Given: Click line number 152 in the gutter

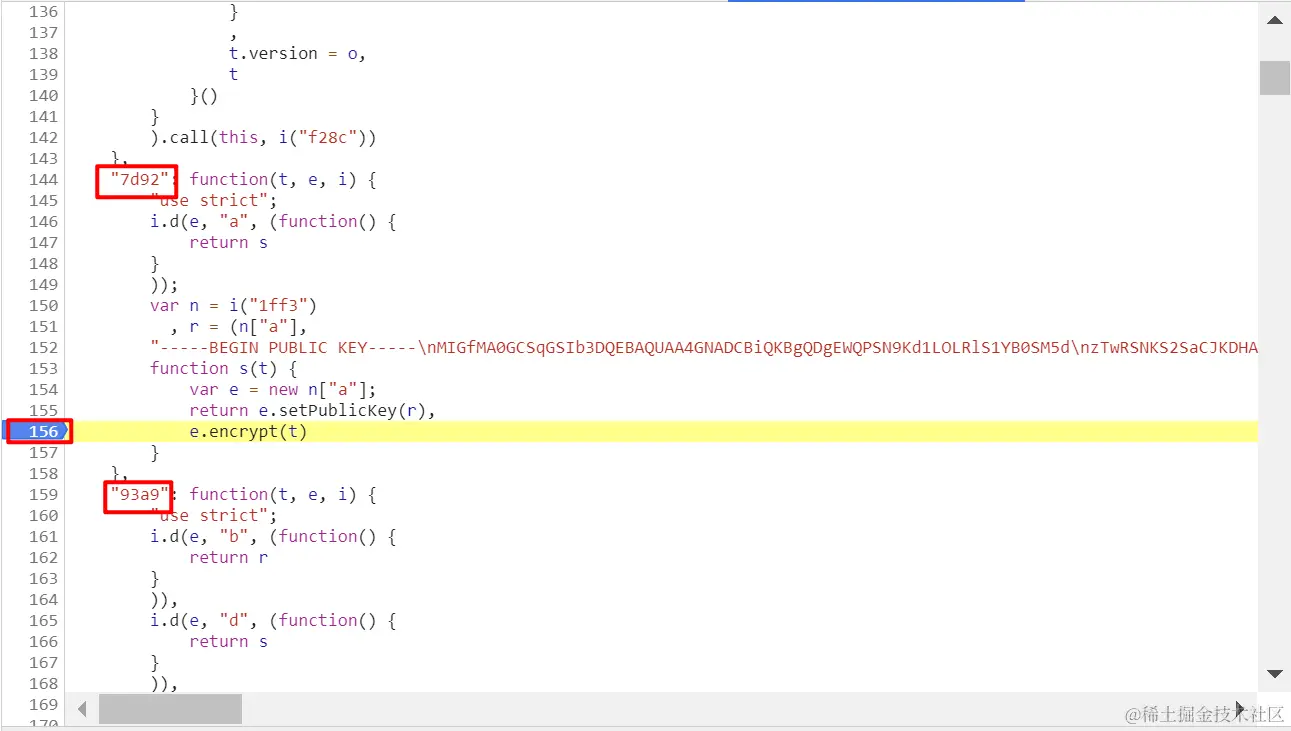Looking at the screenshot, I should coord(43,347).
